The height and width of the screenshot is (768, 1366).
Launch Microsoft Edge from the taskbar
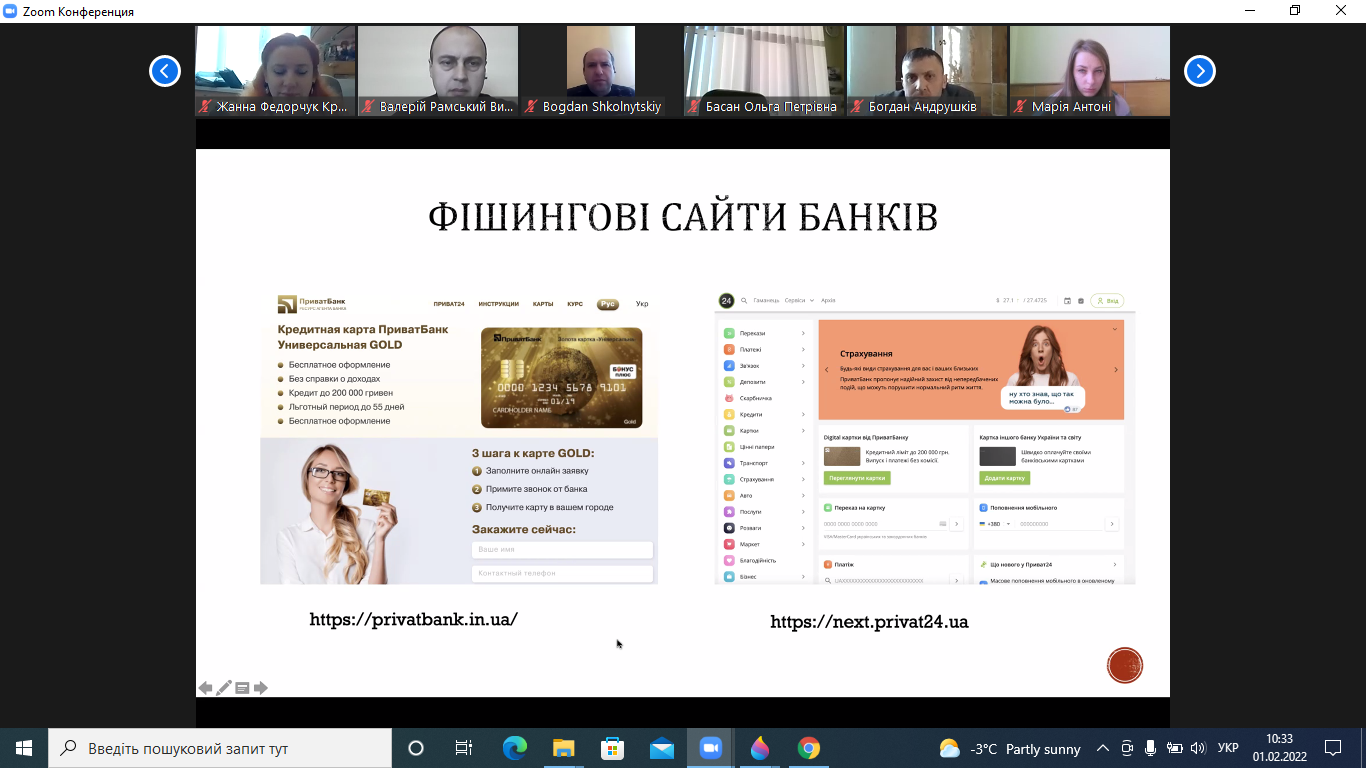pos(514,748)
